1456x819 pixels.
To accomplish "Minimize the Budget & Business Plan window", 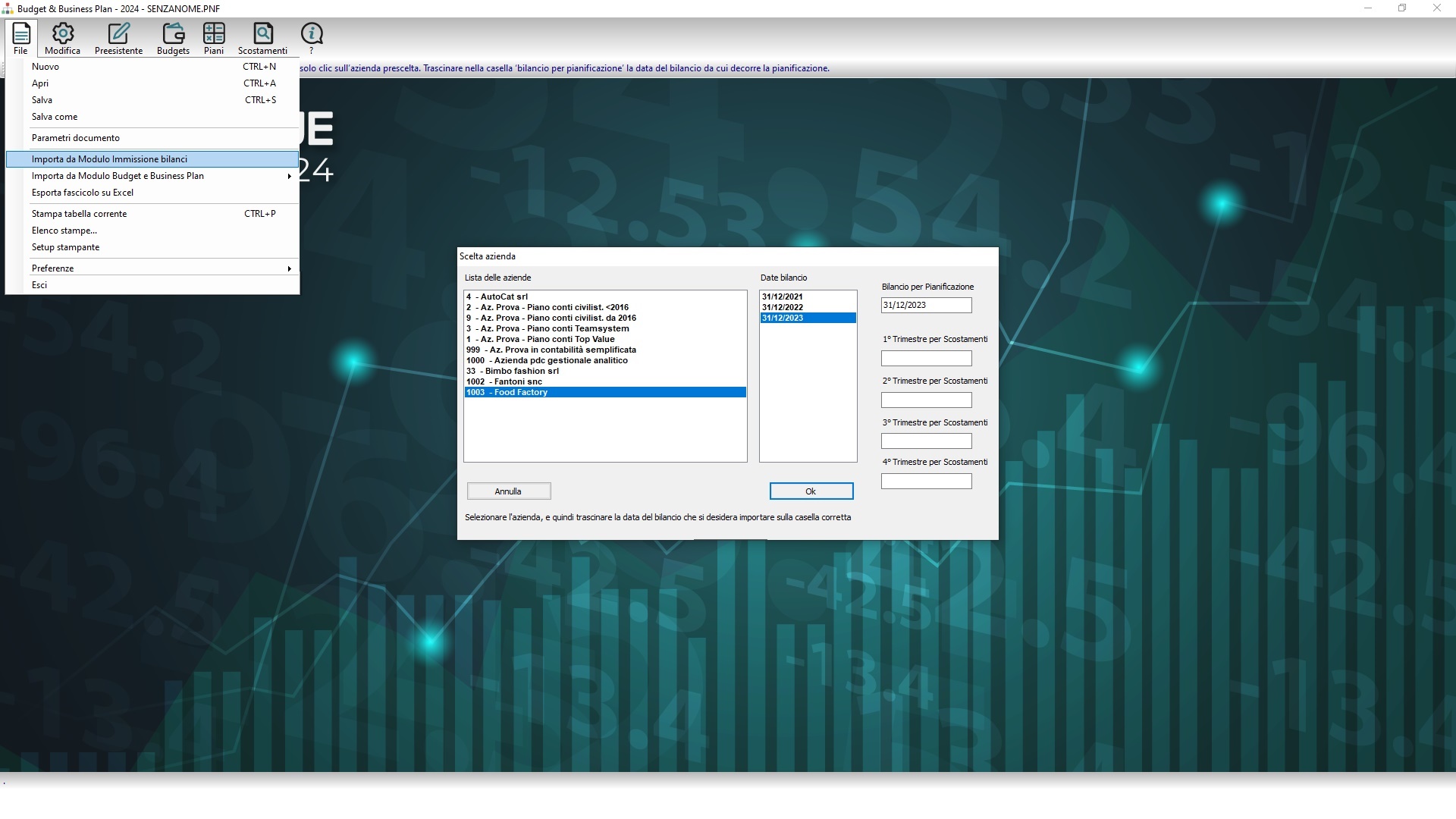I will pos(1368,8).
